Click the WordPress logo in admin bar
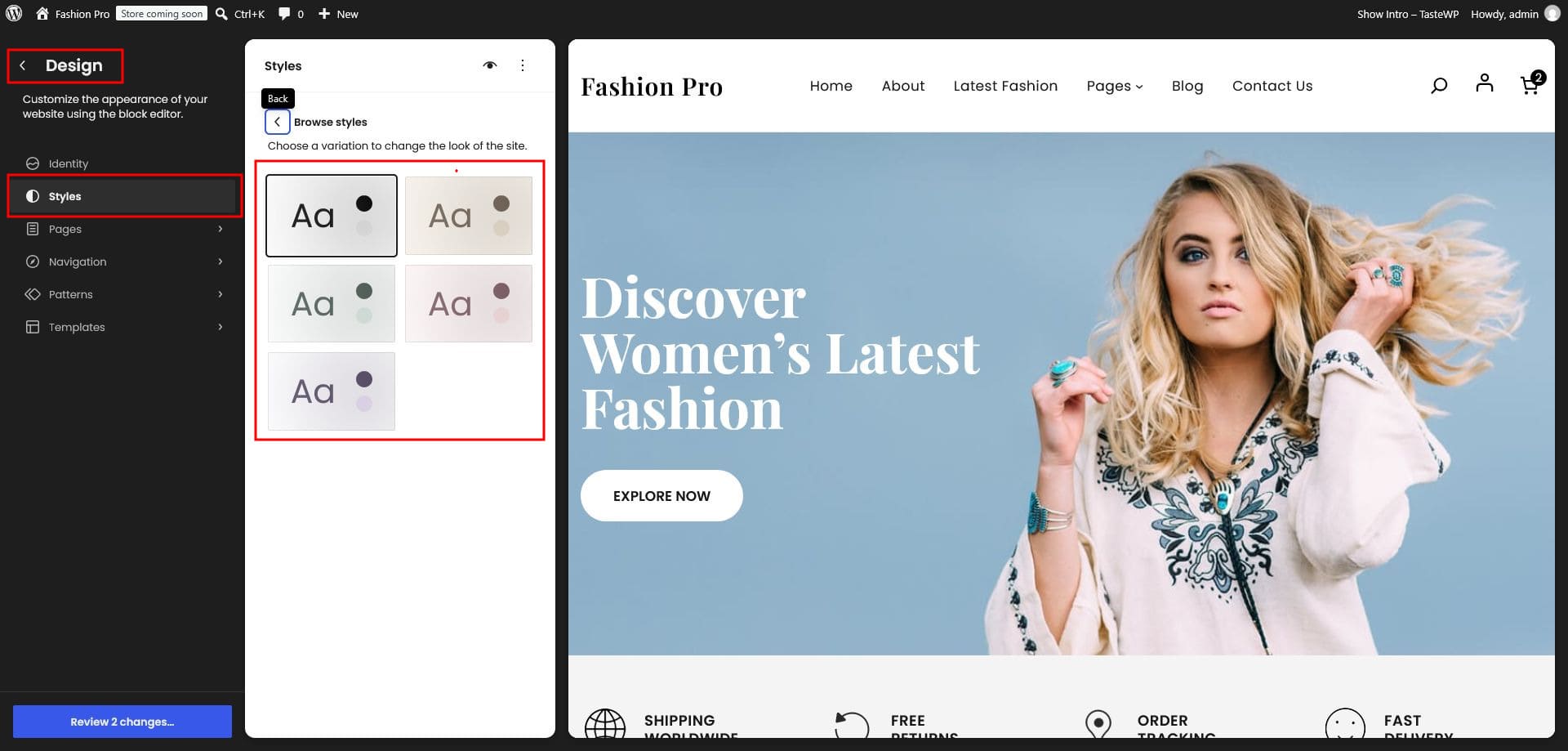Image resolution: width=1568 pixels, height=751 pixels. (14, 14)
